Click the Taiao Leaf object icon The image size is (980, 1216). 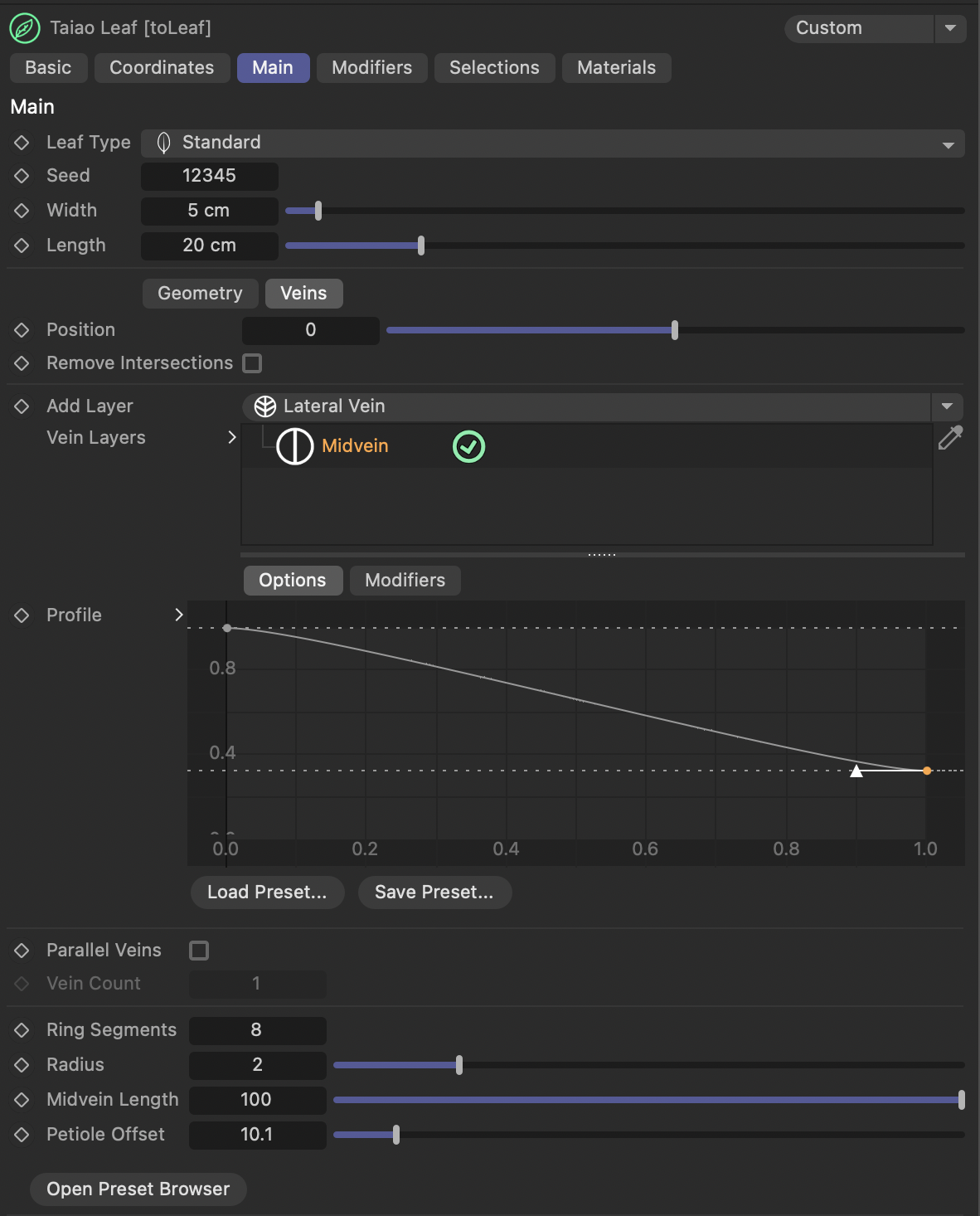click(25, 28)
